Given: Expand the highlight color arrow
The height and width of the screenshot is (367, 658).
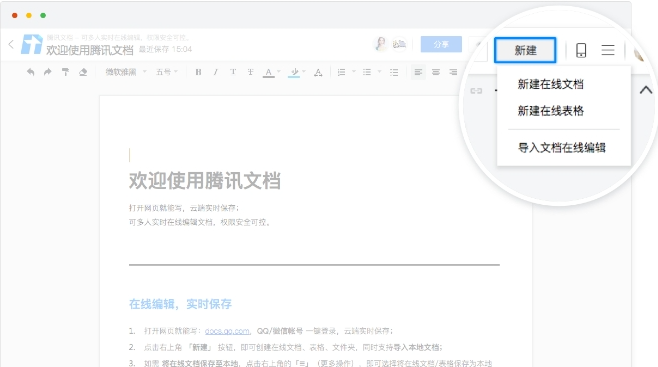Looking at the screenshot, I should coord(304,72).
